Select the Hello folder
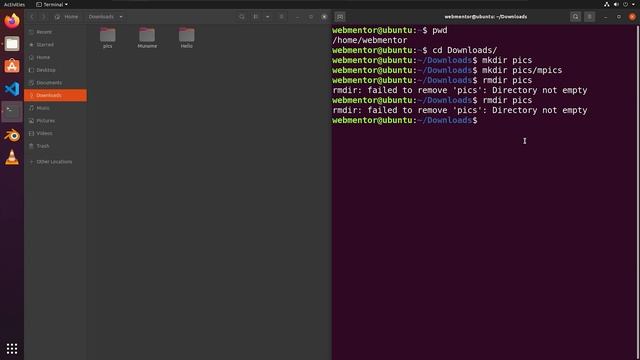 187,38
